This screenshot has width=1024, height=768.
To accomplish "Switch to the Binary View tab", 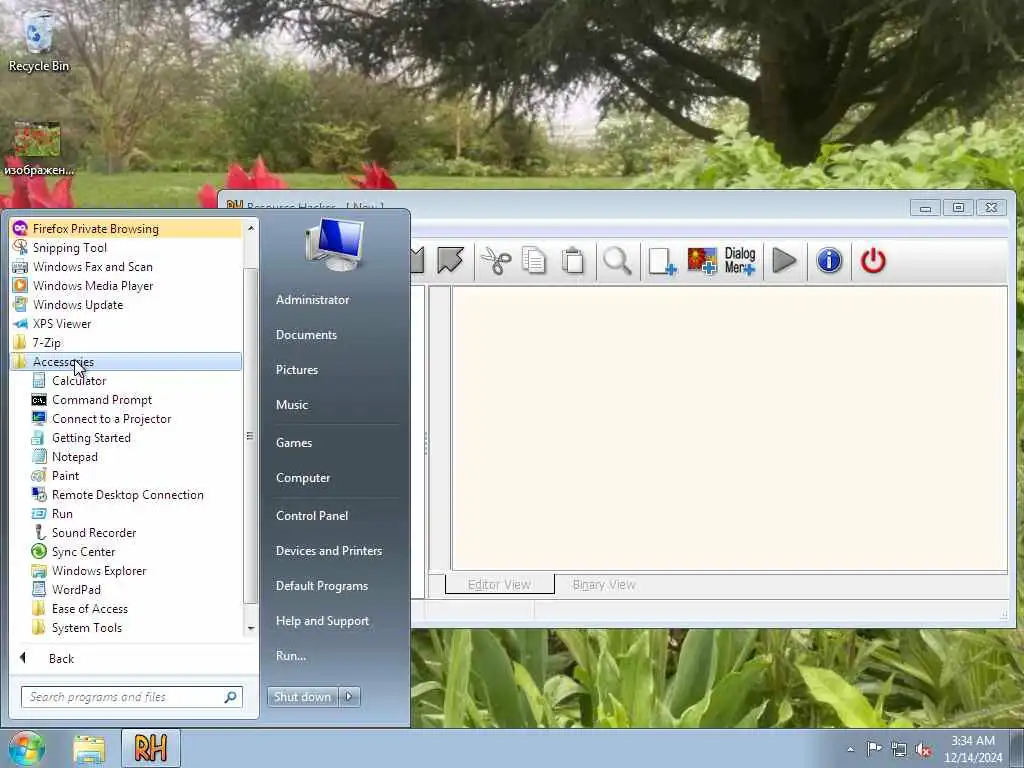I will pyautogui.click(x=604, y=584).
